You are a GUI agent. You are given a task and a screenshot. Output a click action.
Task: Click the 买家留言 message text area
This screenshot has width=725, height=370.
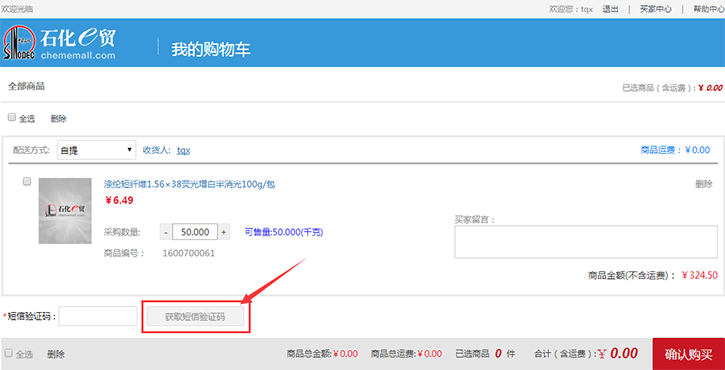point(586,242)
